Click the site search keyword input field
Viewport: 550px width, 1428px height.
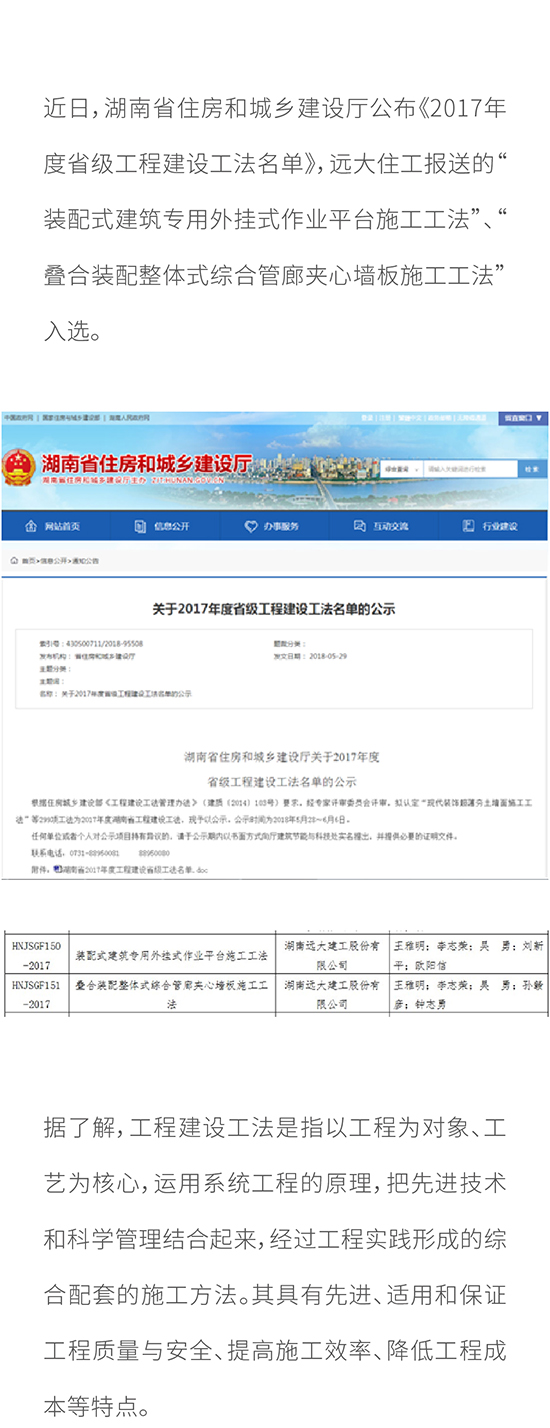pyautogui.click(x=469, y=468)
